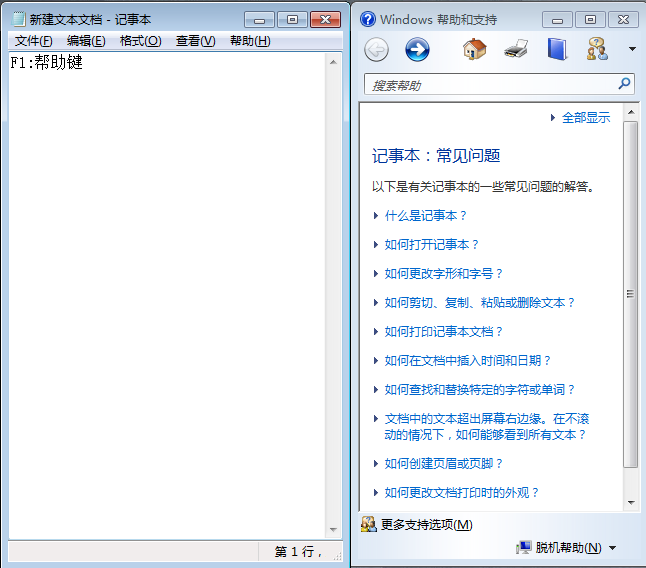Open Help and Support home icon
646x568 pixels.
coord(475,49)
